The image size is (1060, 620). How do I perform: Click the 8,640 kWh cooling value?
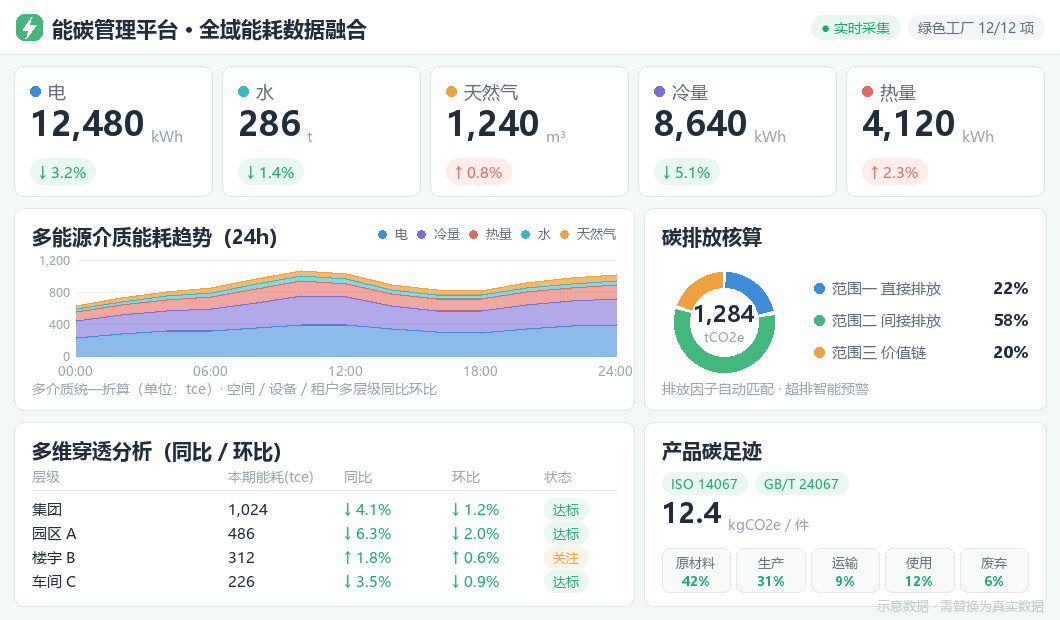(x=720, y=125)
